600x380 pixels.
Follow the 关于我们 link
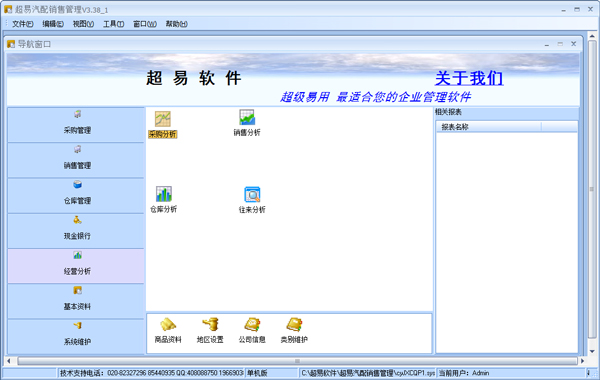tap(469, 78)
